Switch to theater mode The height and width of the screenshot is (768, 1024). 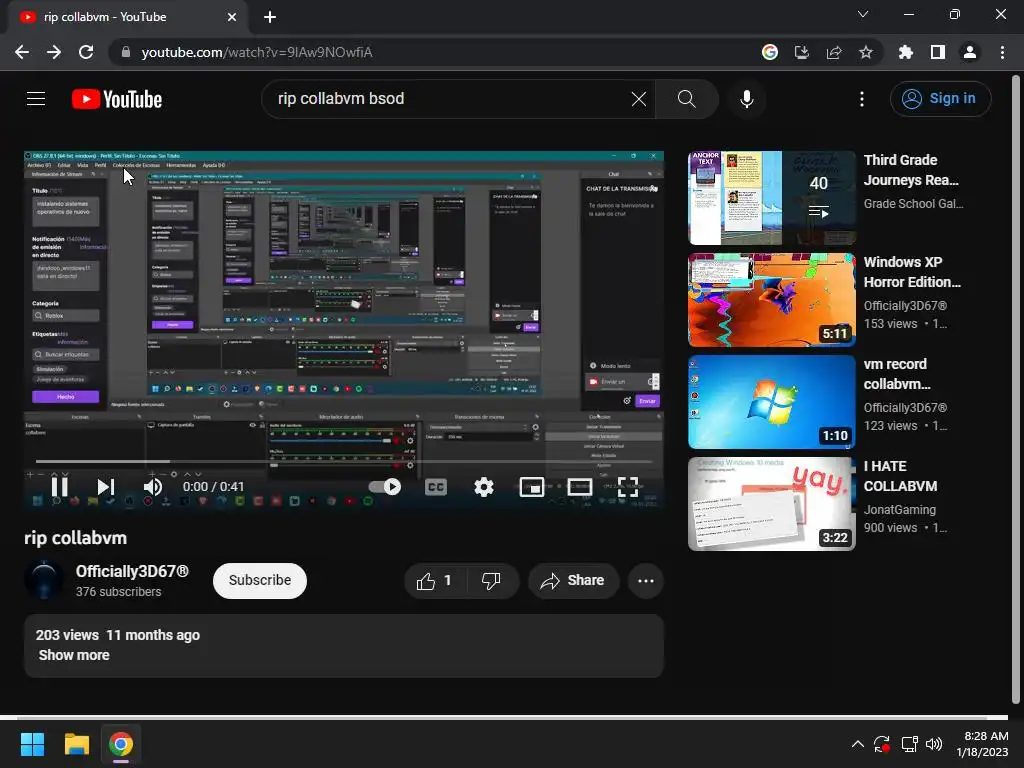[580, 487]
